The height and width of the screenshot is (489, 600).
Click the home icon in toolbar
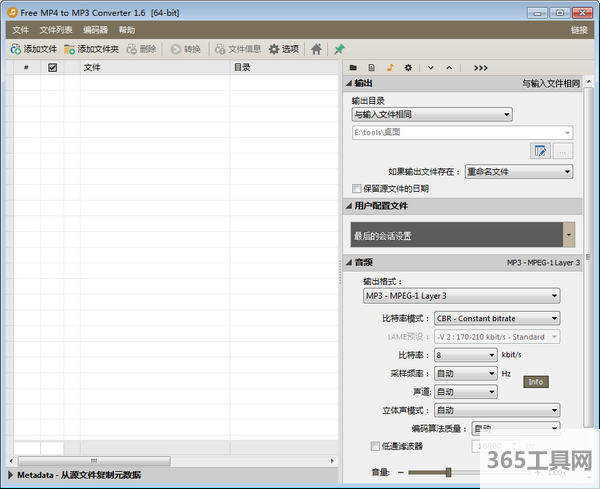coord(316,48)
